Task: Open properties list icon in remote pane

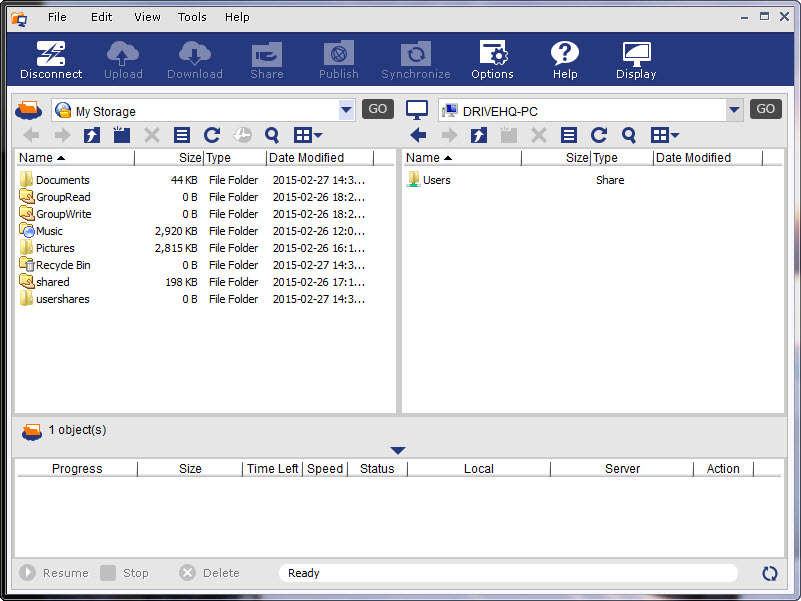Action: coord(182,135)
